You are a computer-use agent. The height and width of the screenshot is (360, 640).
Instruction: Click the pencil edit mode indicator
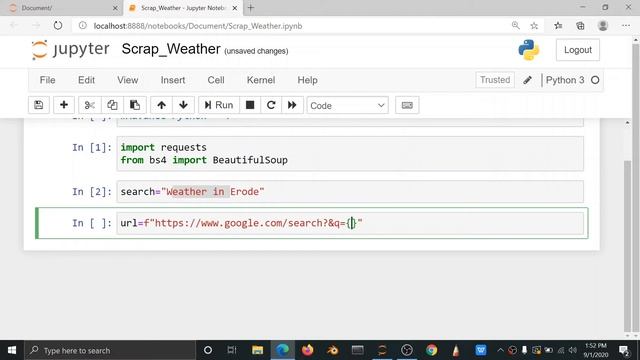tap(527, 80)
